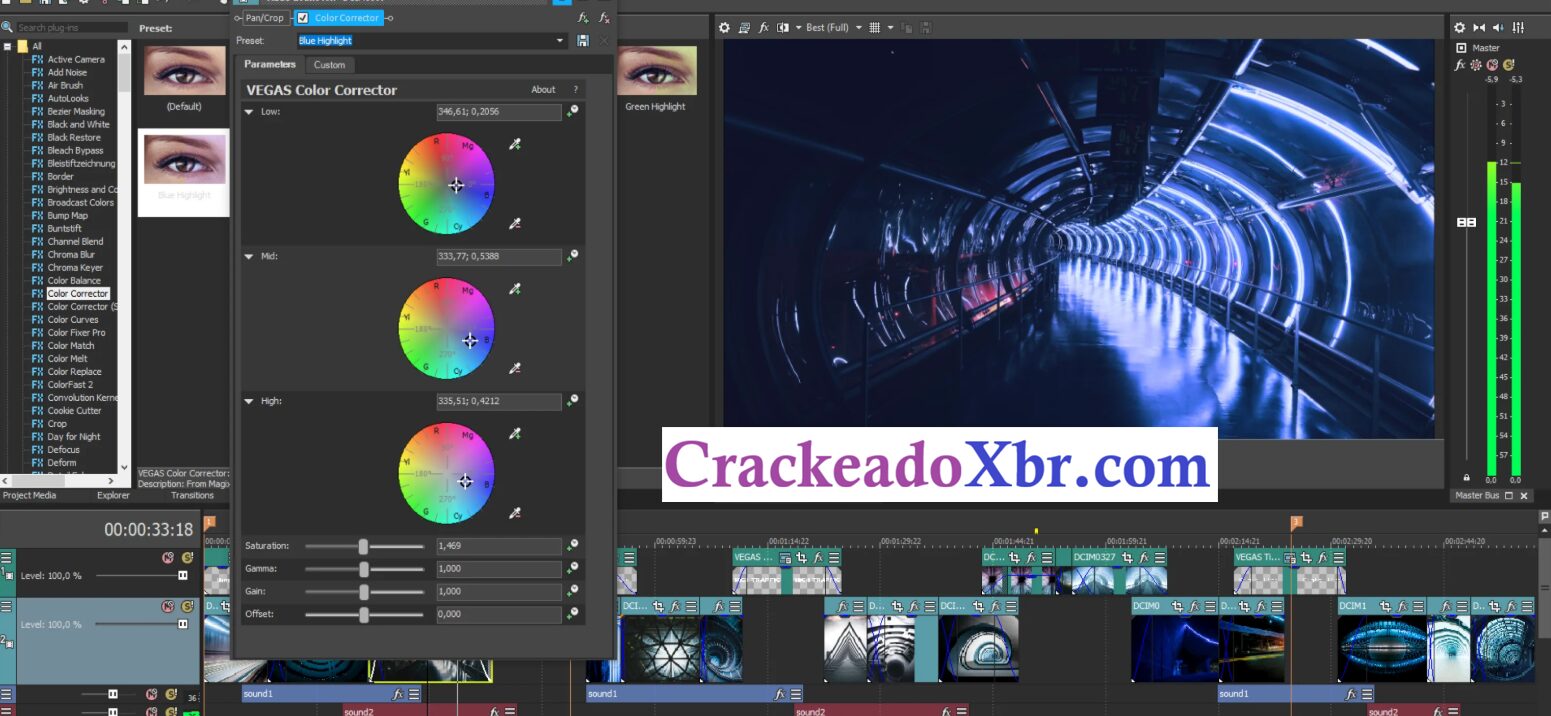The height and width of the screenshot is (716, 1551).
Task: Switch to the Custom tab
Action: [329, 65]
